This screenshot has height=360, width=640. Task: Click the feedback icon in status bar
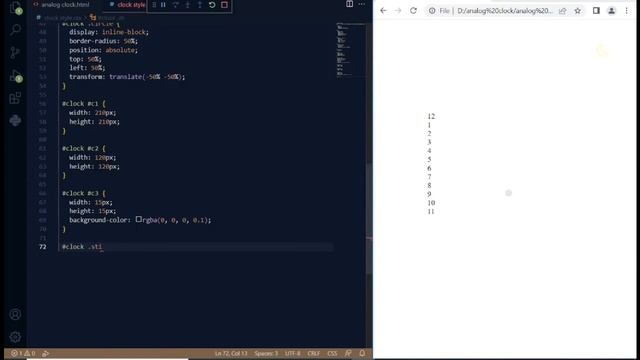(348, 353)
